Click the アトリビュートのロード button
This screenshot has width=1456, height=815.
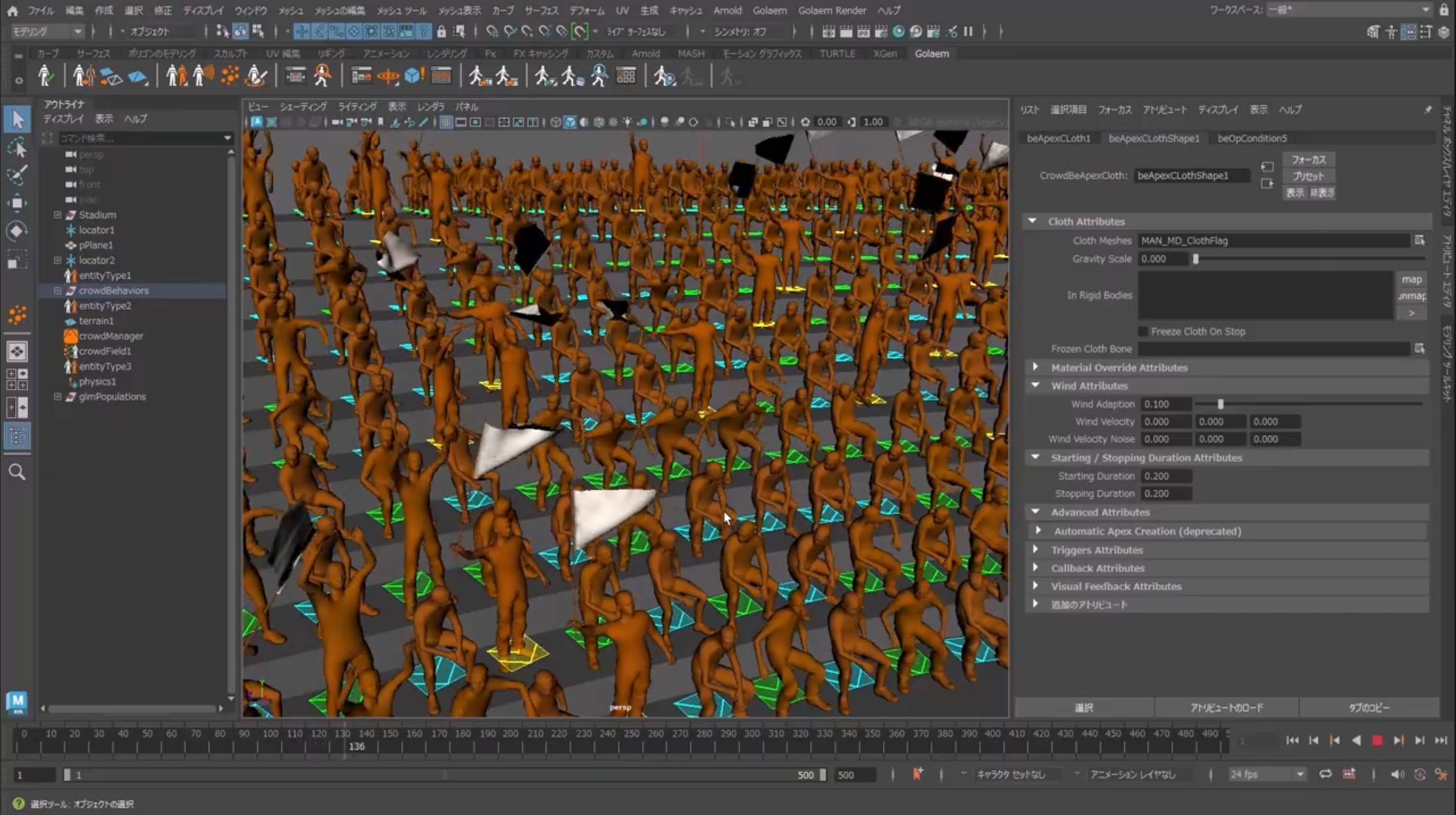point(1227,707)
